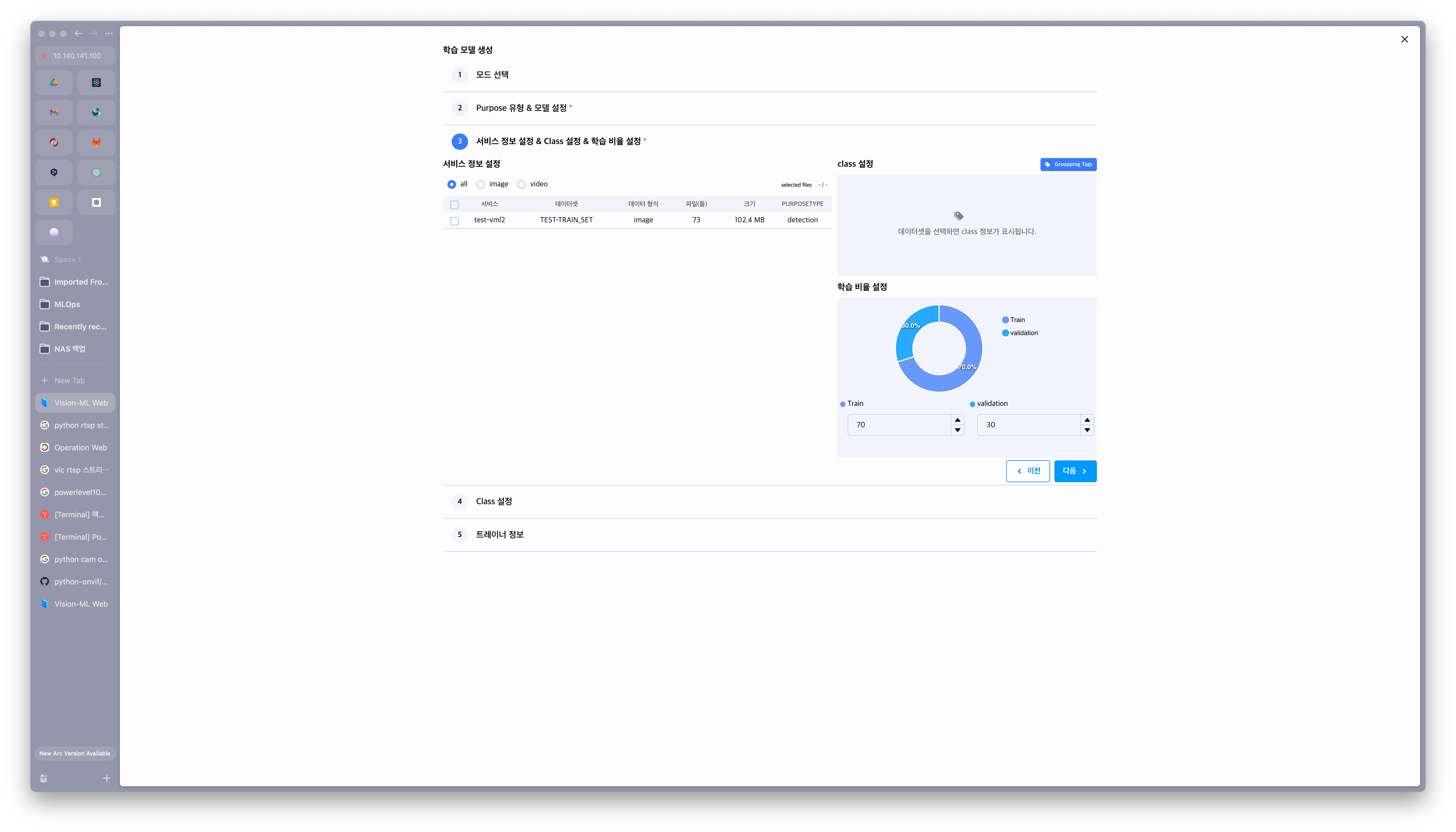Open the MLOps folder
Image resolution: width=1456 pixels, height=832 pixels.
(x=75, y=304)
